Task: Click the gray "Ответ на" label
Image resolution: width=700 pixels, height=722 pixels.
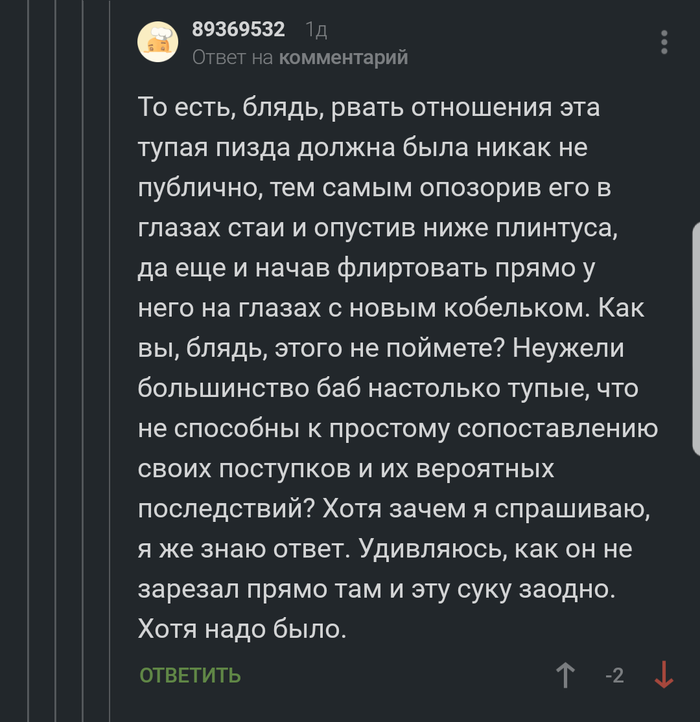Action: 232,58
